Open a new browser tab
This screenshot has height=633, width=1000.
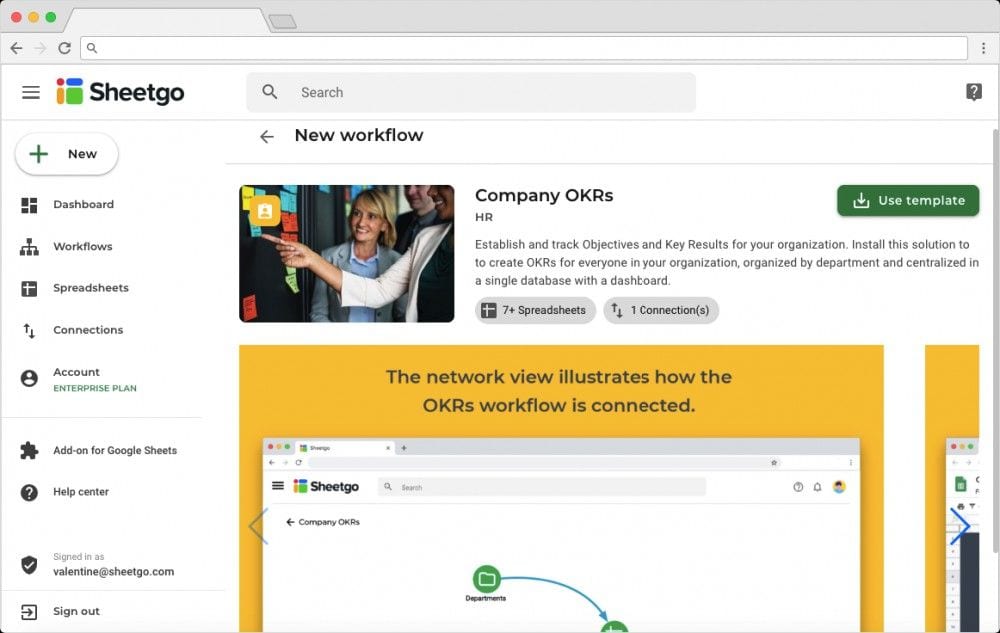click(x=283, y=22)
